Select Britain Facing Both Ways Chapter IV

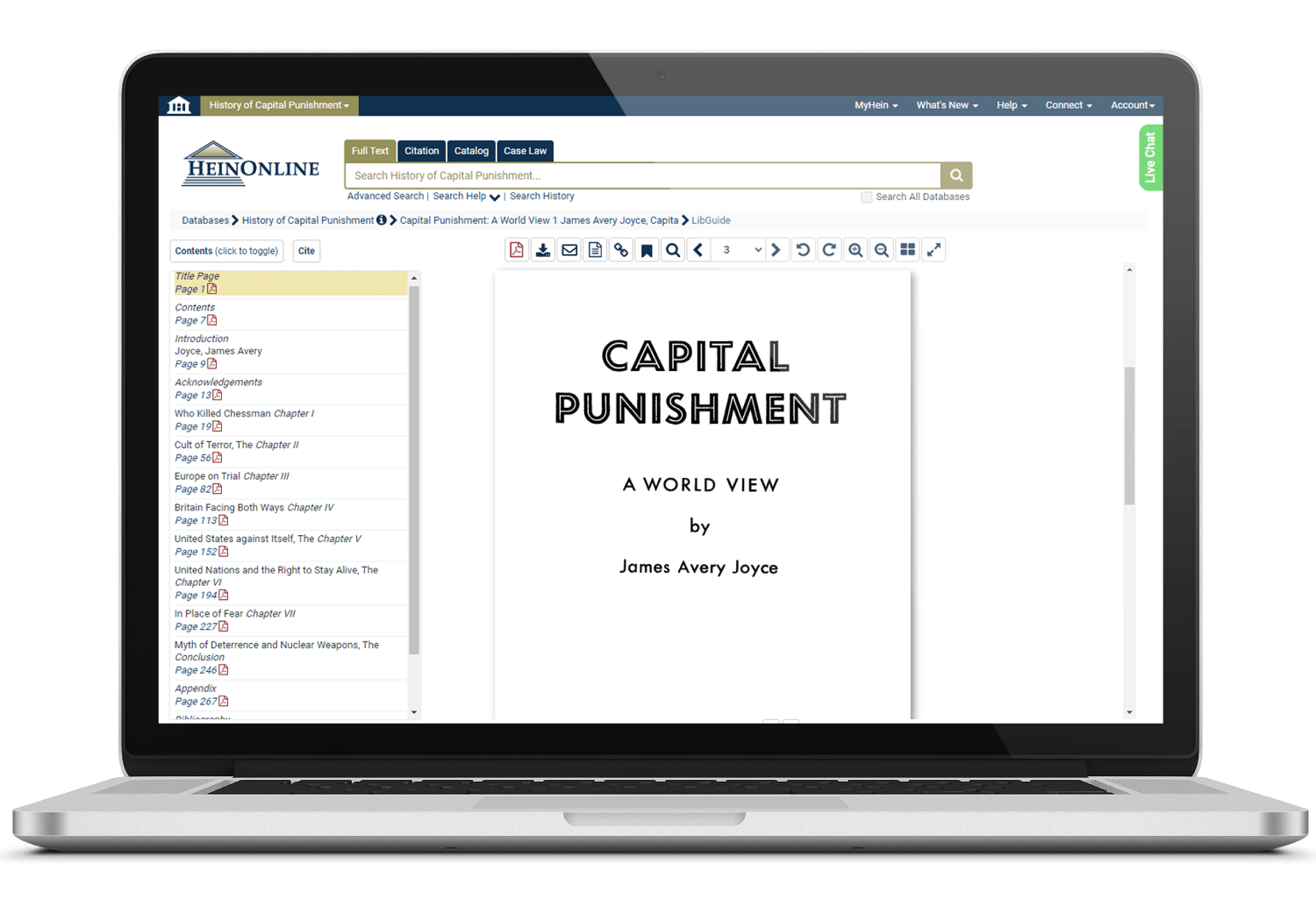(254, 508)
